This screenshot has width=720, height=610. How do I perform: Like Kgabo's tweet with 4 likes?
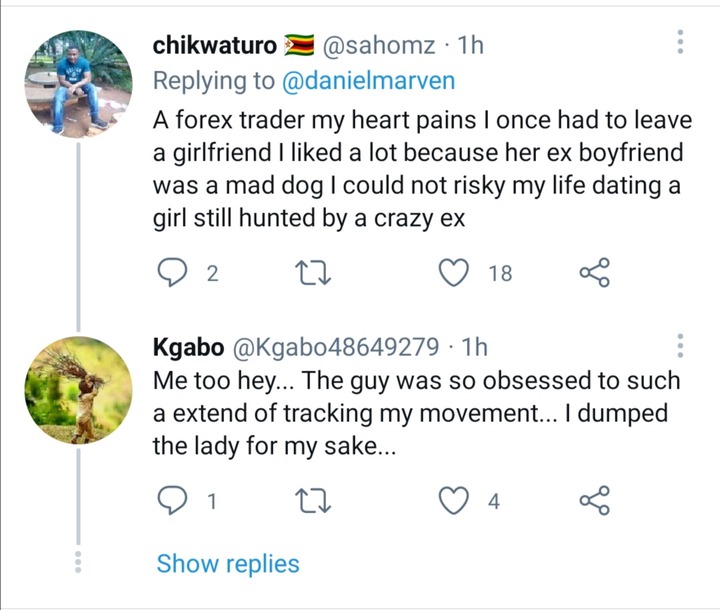454,500
